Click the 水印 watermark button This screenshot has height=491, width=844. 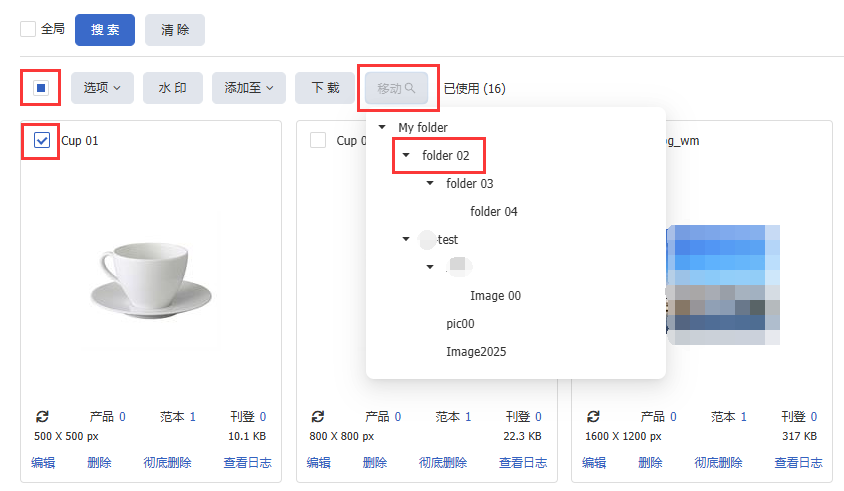pos(173,88)
